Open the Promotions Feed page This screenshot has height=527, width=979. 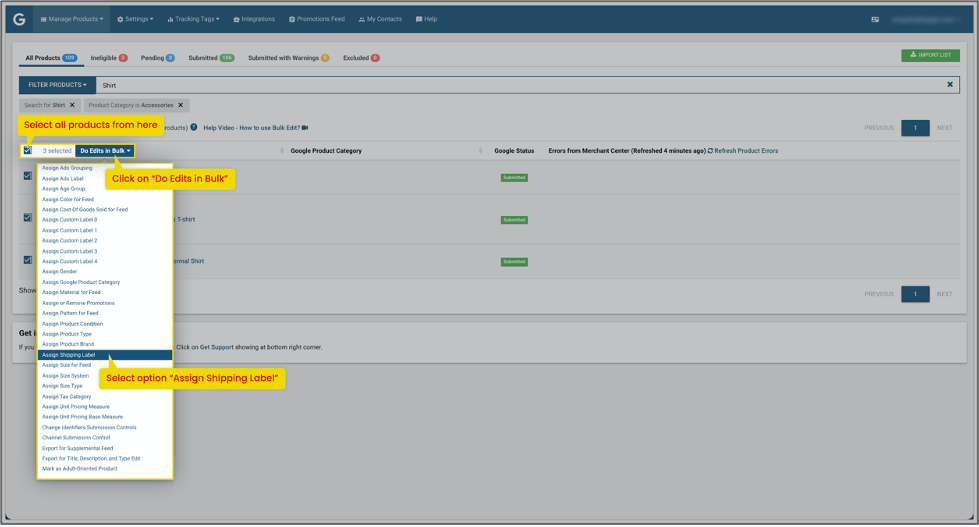tap(317, 19)
